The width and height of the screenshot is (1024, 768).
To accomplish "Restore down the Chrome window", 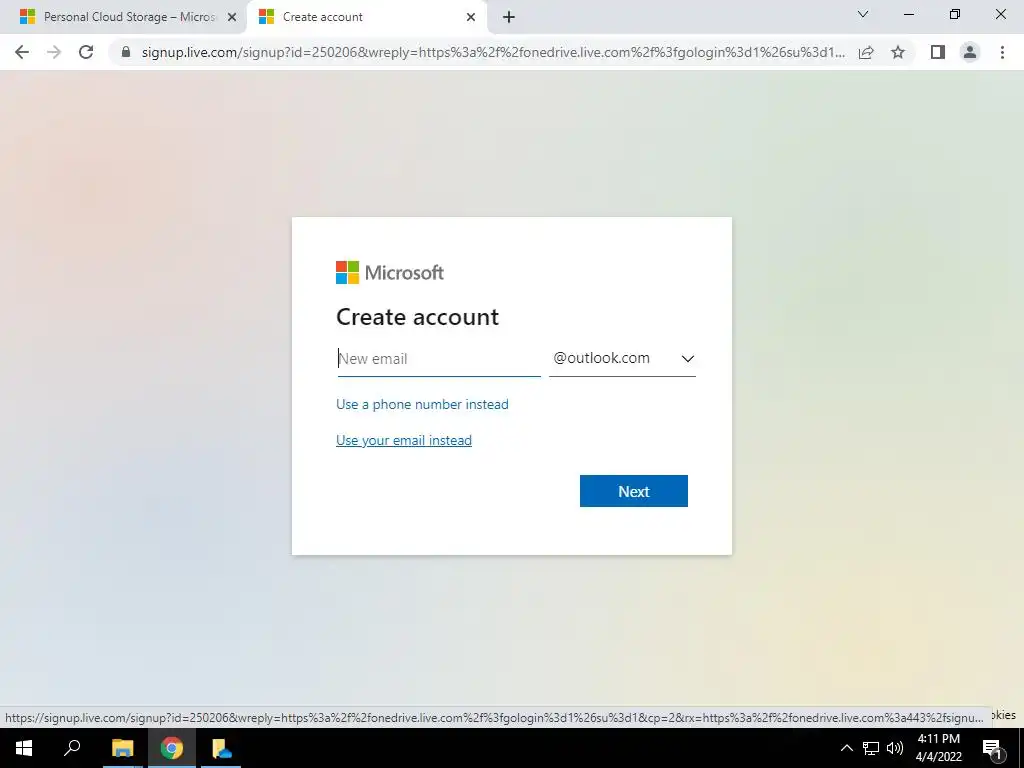I will [955, 14].
